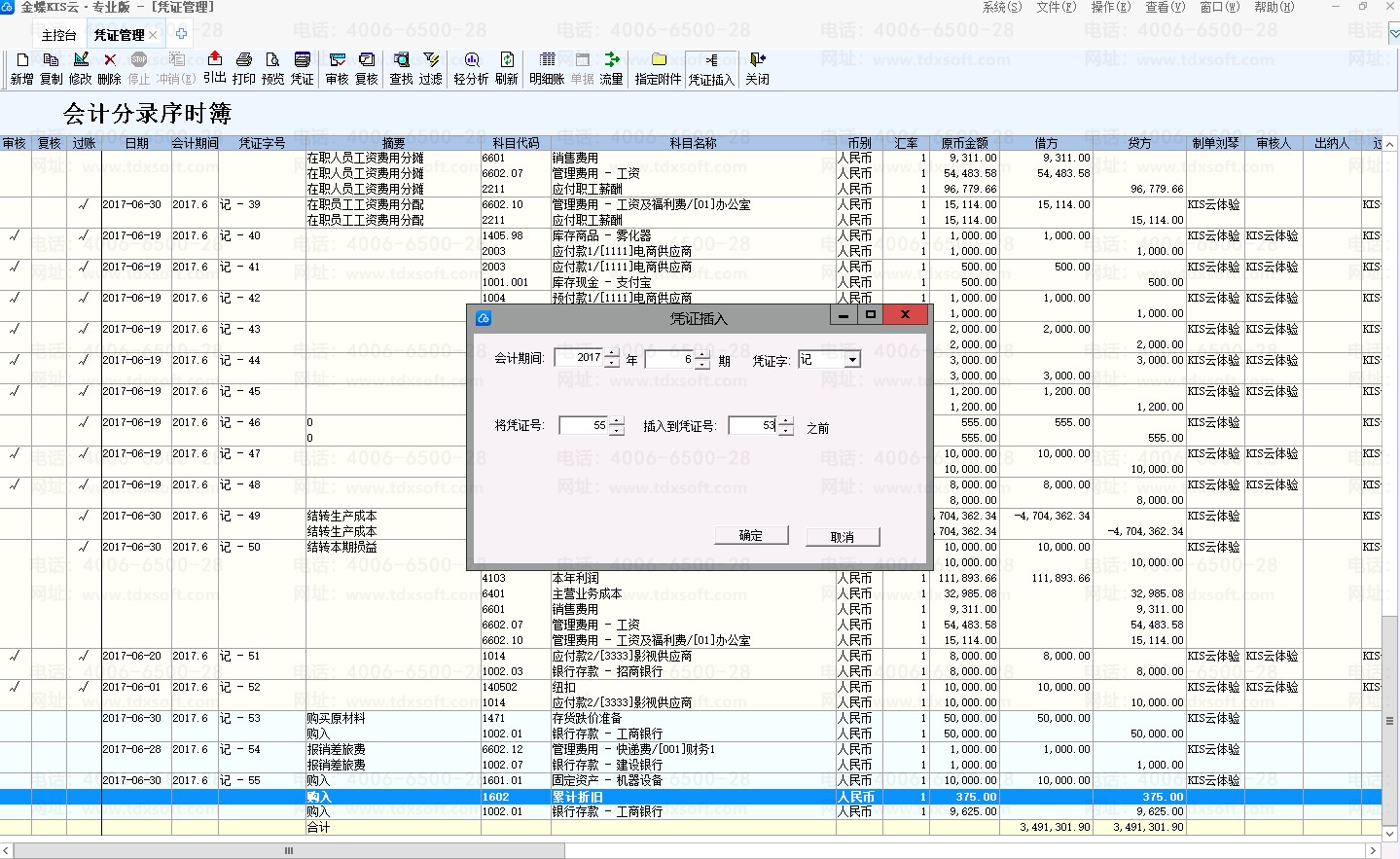The image size is (1400, 859).
Task: Open the 操作(E) menu
Action: point(1110,7)
